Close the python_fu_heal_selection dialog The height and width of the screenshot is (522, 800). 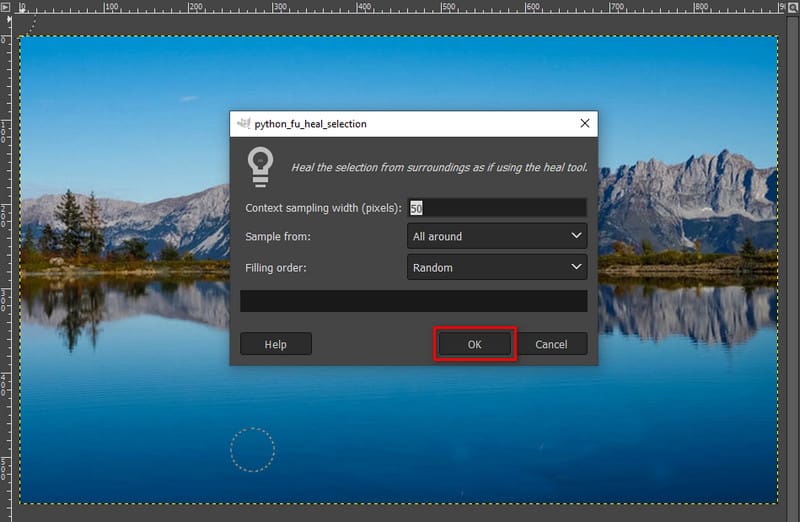584,124
